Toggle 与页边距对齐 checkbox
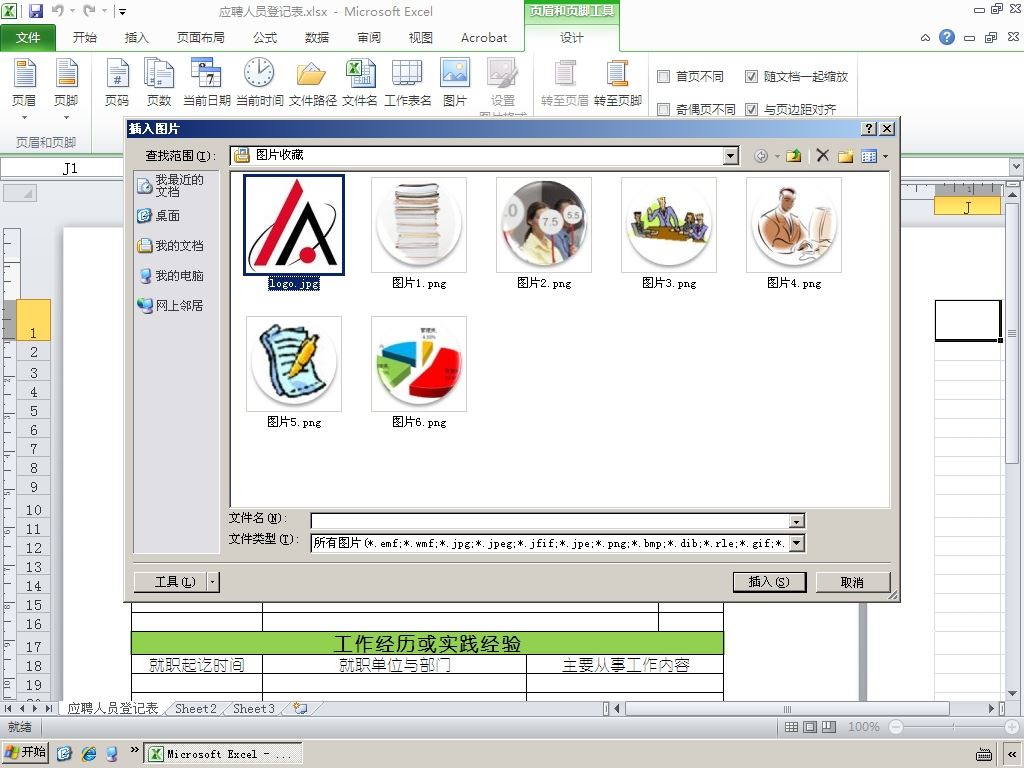This screenshot has height=768, width=1024. click(x=752, y=109)
